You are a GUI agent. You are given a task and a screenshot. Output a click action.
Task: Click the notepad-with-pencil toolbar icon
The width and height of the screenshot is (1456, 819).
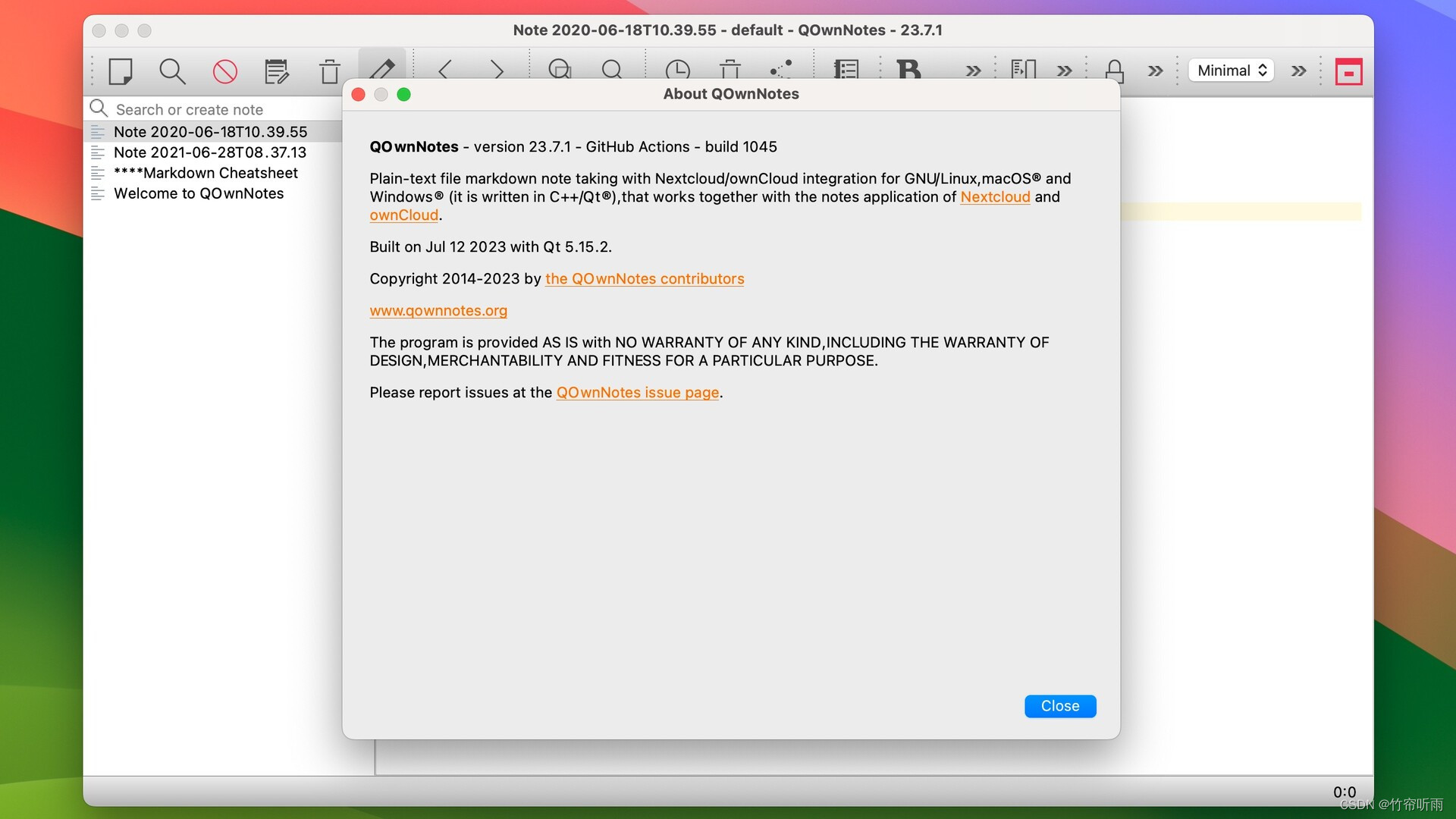pos(277,71)
